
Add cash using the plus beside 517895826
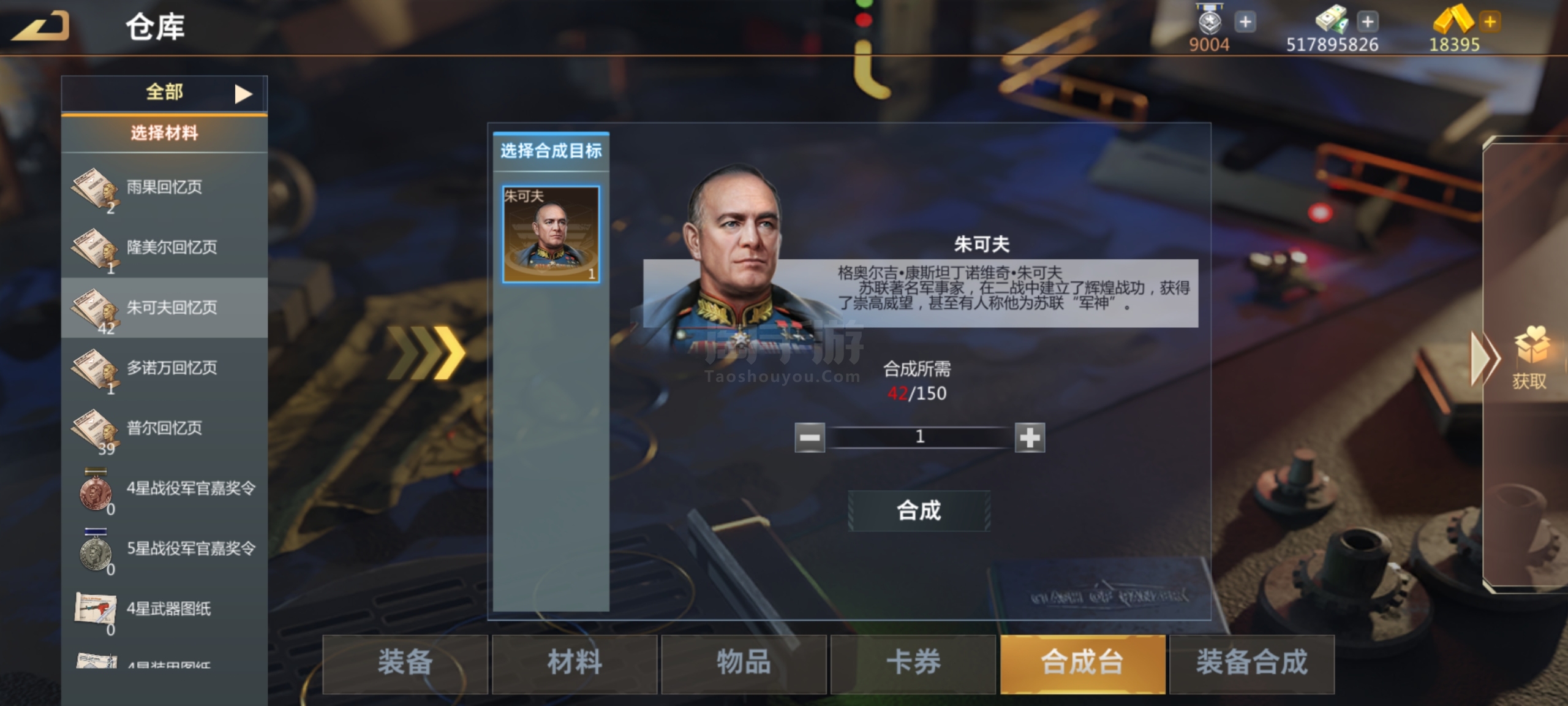coord(1368,22)
